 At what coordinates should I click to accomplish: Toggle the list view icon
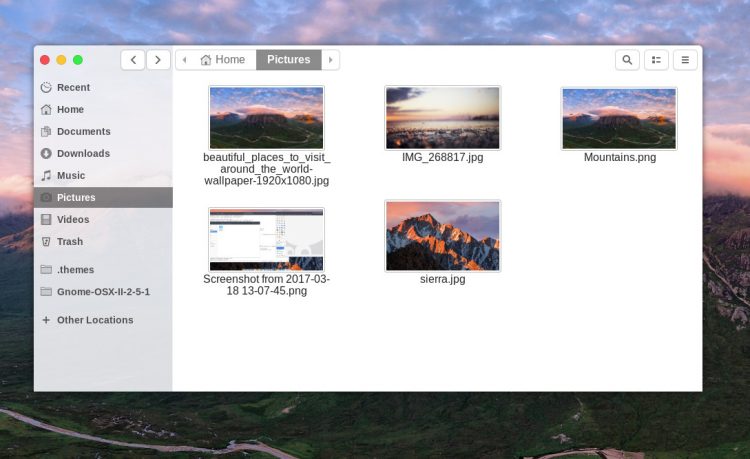click(x=656, y=60)
